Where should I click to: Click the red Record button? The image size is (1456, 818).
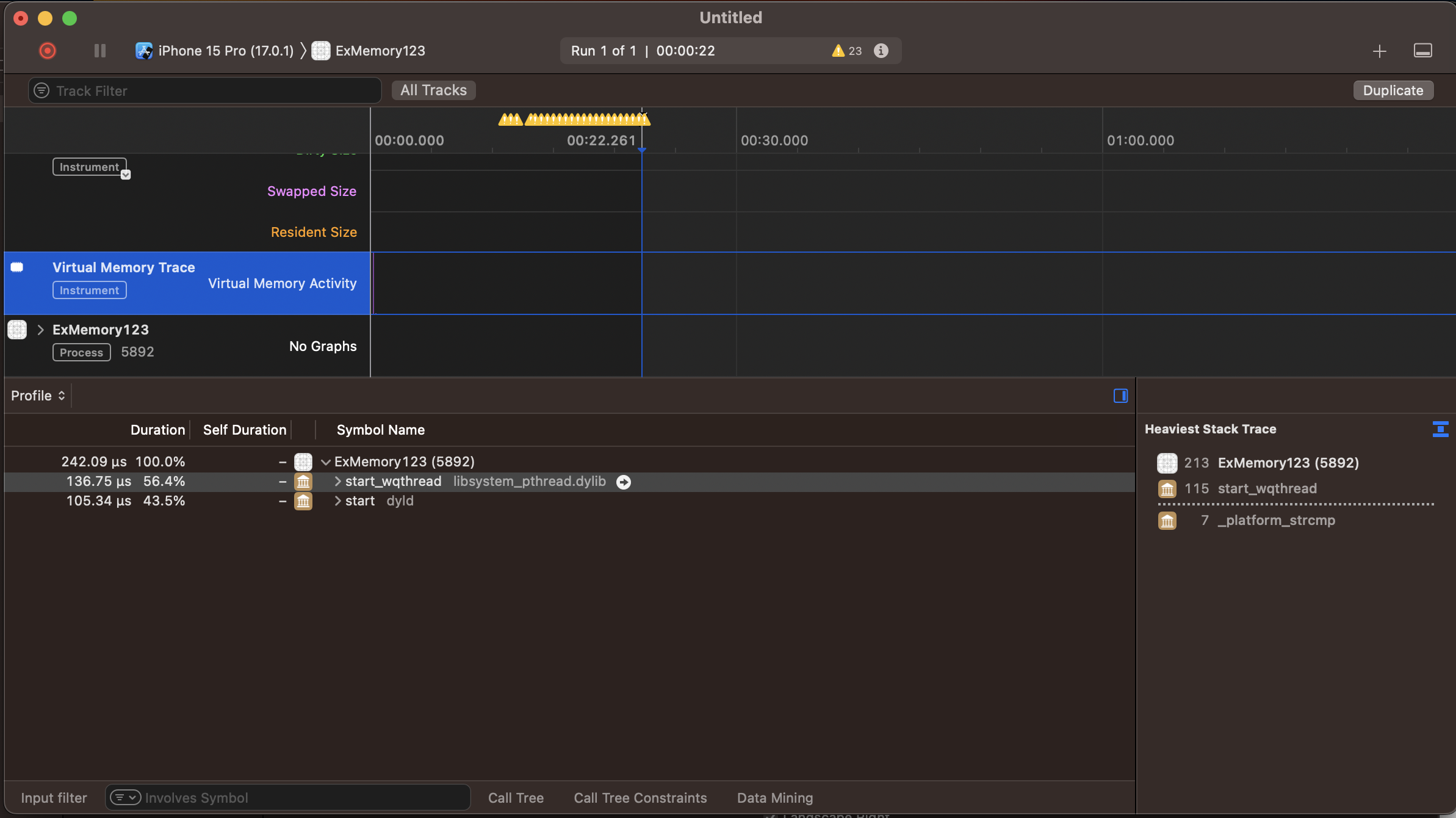48,51
